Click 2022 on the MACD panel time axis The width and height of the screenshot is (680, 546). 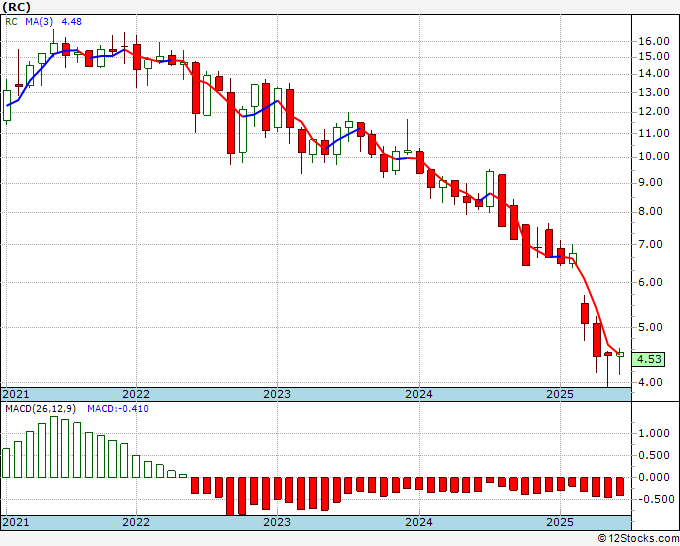point(136,522)
